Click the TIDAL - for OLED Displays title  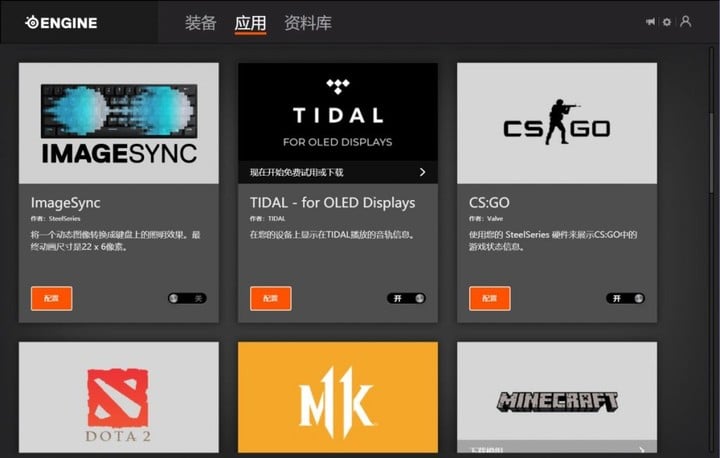(332, 203)
